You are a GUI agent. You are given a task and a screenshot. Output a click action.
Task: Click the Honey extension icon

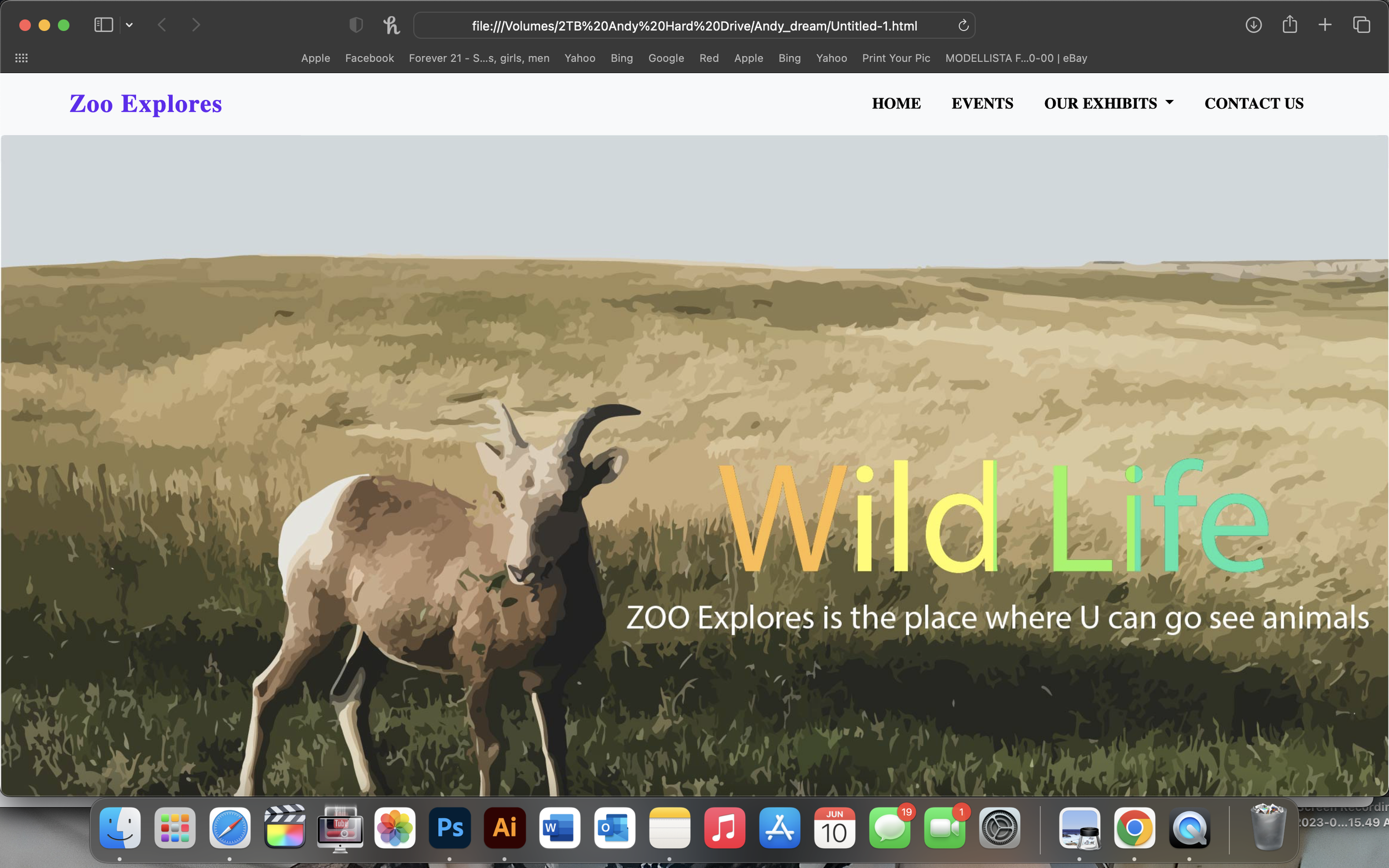click(391, 25)
